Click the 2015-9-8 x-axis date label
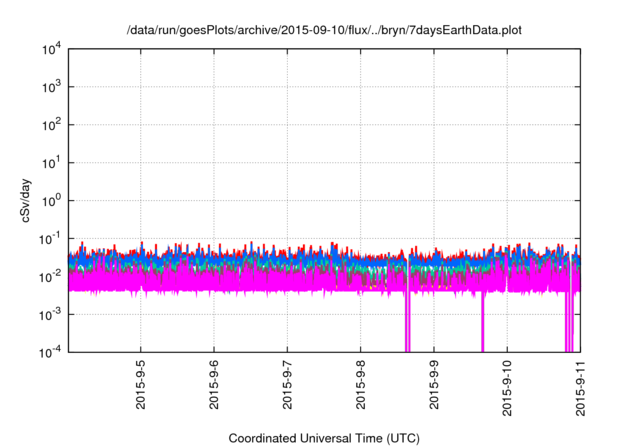 (360, 385)
